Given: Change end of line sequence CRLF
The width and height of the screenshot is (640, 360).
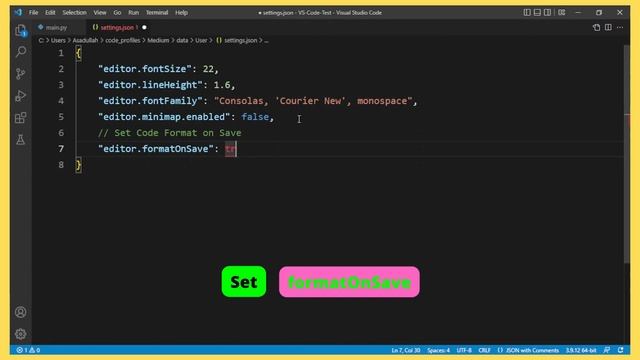Looking at the screenshot, I should [x=484, y=350].
